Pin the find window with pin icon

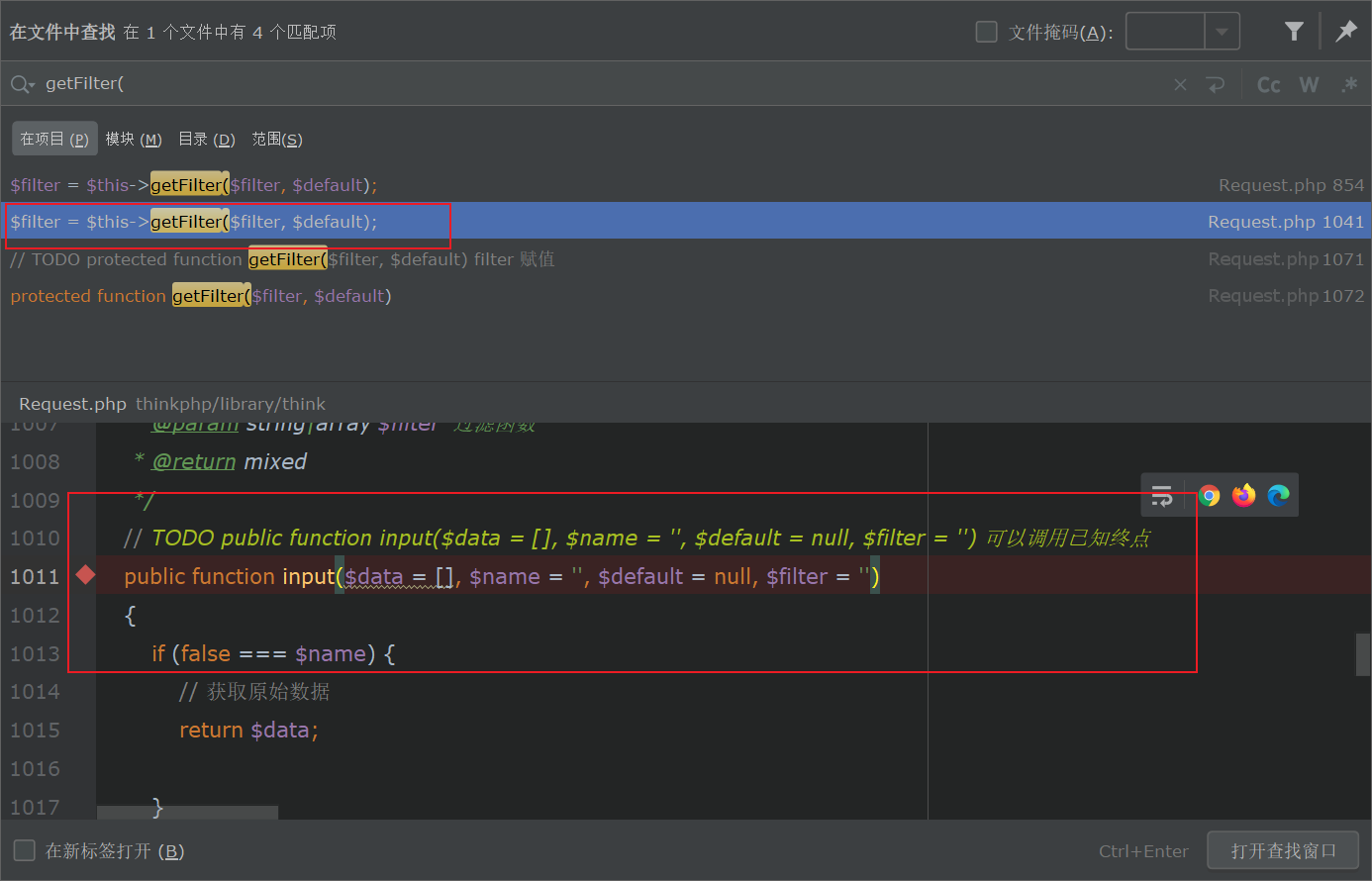[1346, 32]
